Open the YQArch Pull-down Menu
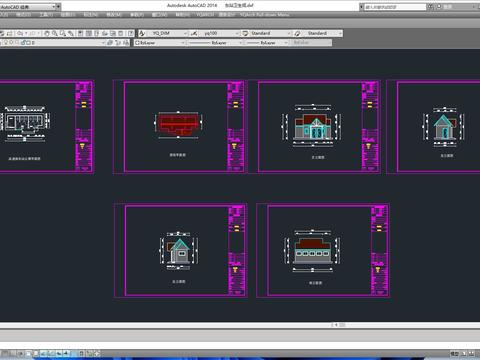Screen dimensions: 480x360 (264, 15)
